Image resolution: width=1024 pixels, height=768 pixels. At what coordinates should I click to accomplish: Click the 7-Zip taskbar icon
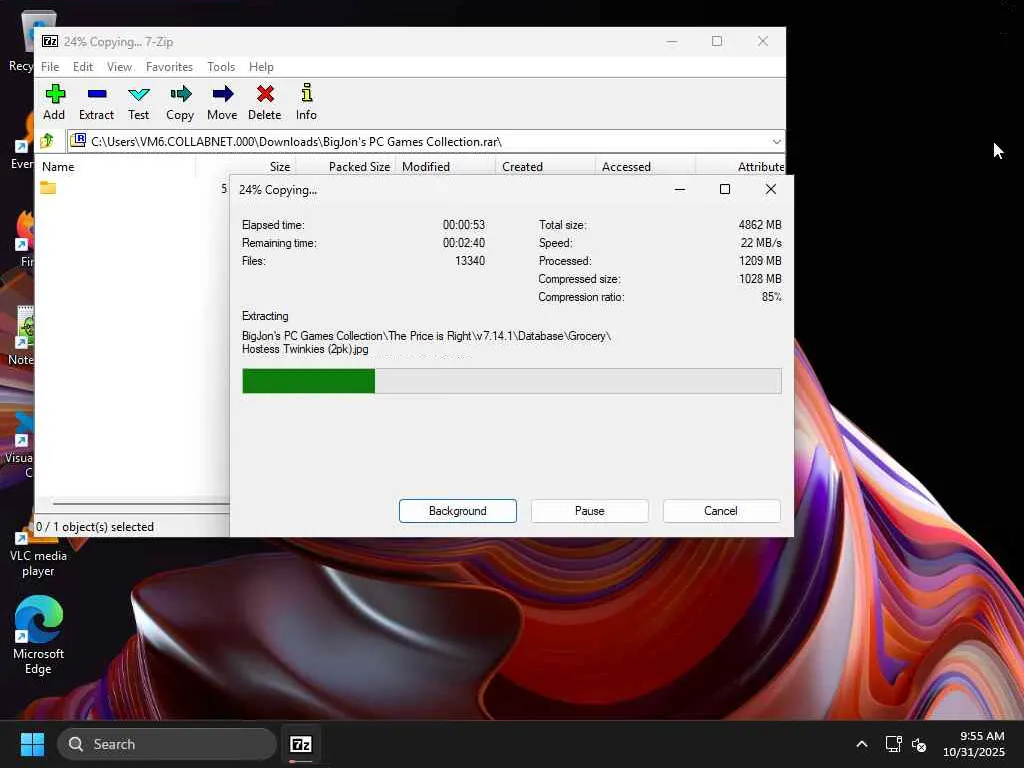(x=301, y=744)
